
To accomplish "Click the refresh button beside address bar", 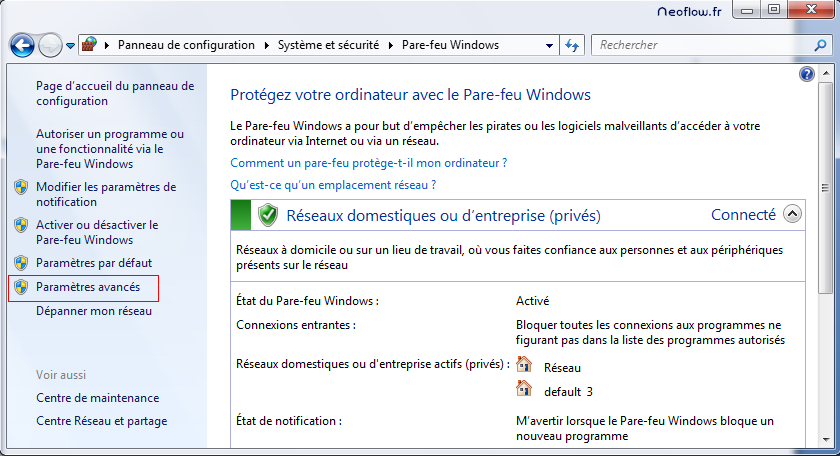I will click(x=573, y=45).
